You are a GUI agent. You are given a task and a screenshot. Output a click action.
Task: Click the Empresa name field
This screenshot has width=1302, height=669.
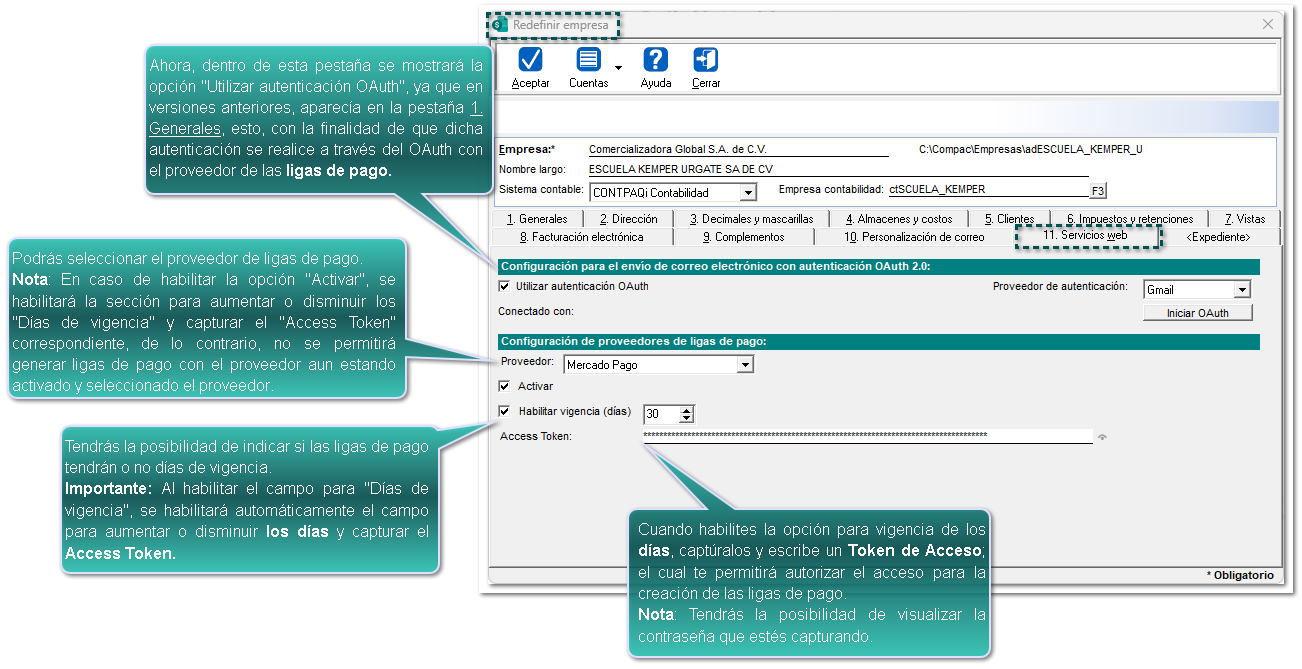(737, 150)
